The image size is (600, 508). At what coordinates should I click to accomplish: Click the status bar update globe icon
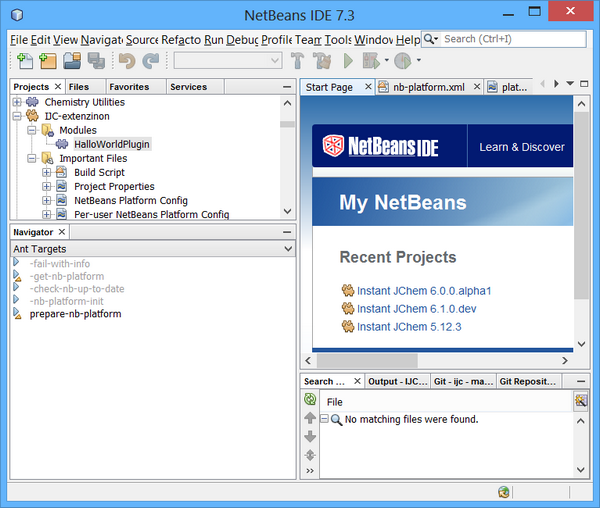pos(504,492)
